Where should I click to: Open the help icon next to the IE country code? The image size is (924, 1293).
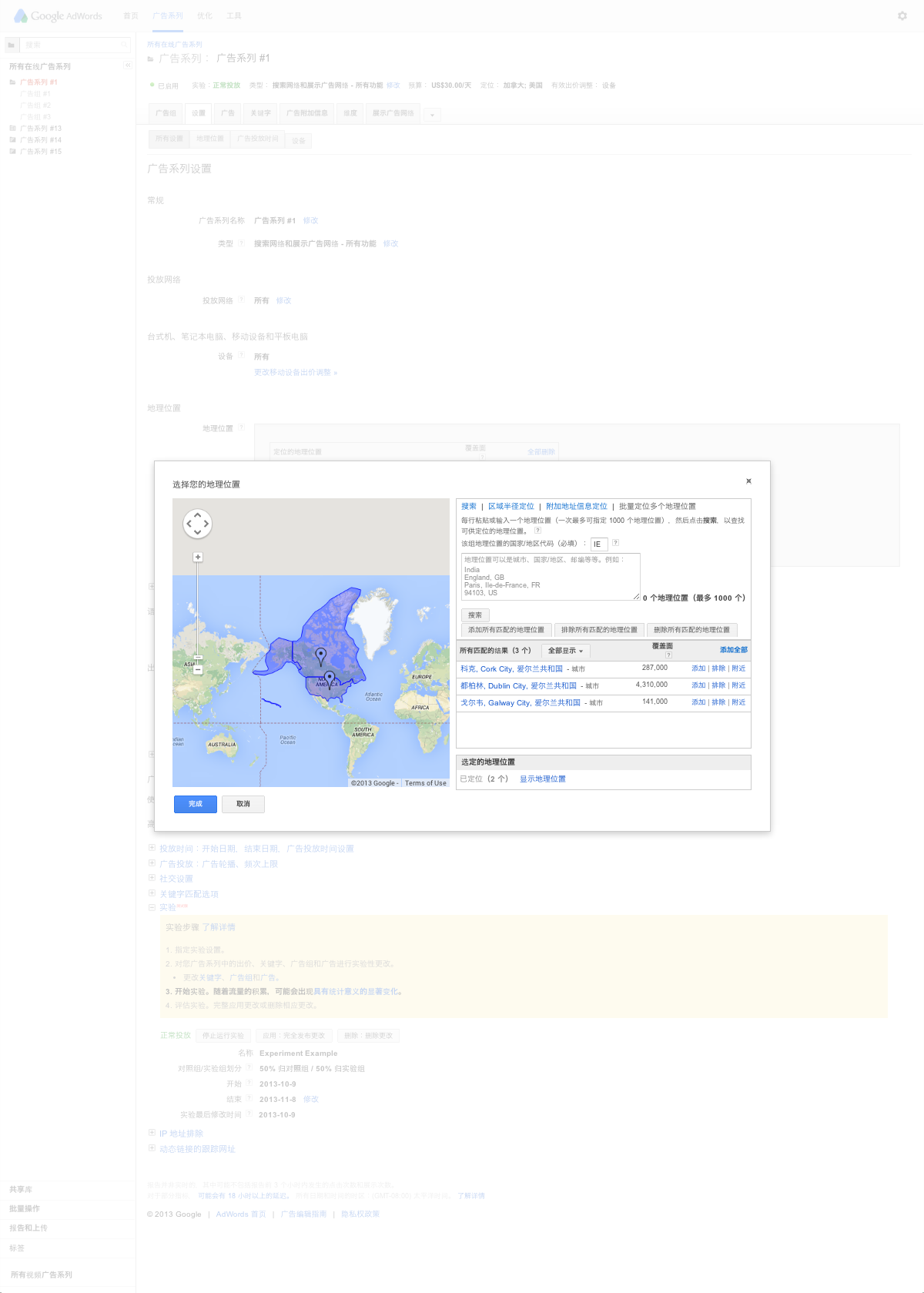(615, 543)
